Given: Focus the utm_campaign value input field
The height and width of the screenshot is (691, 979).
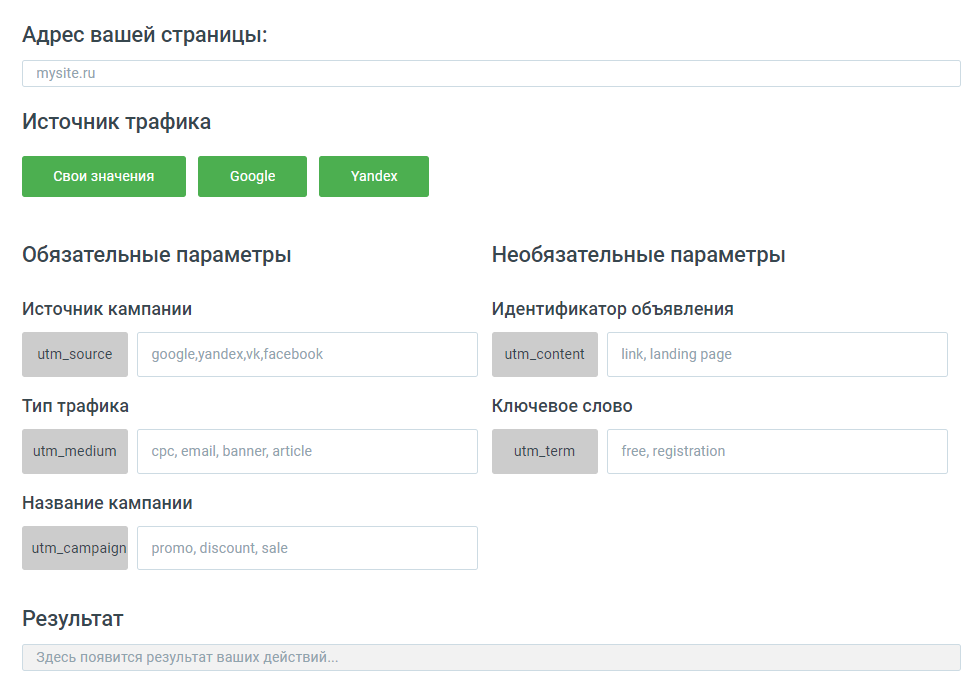Looking at the screenshot, I should tap(307, 547).
